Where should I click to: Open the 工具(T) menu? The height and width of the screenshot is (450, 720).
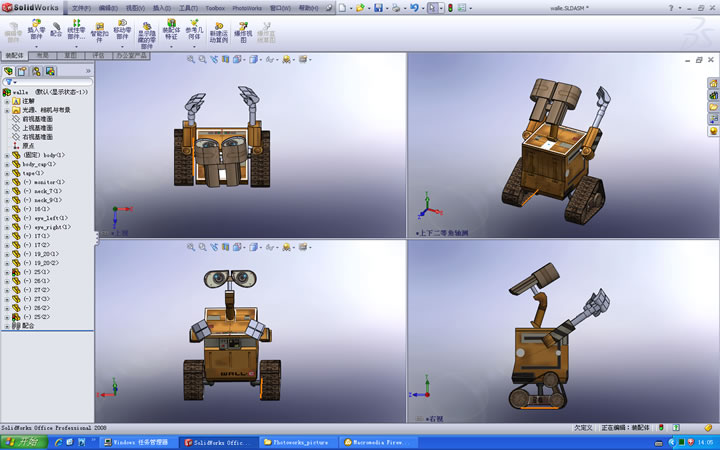(x=188, y=8)
